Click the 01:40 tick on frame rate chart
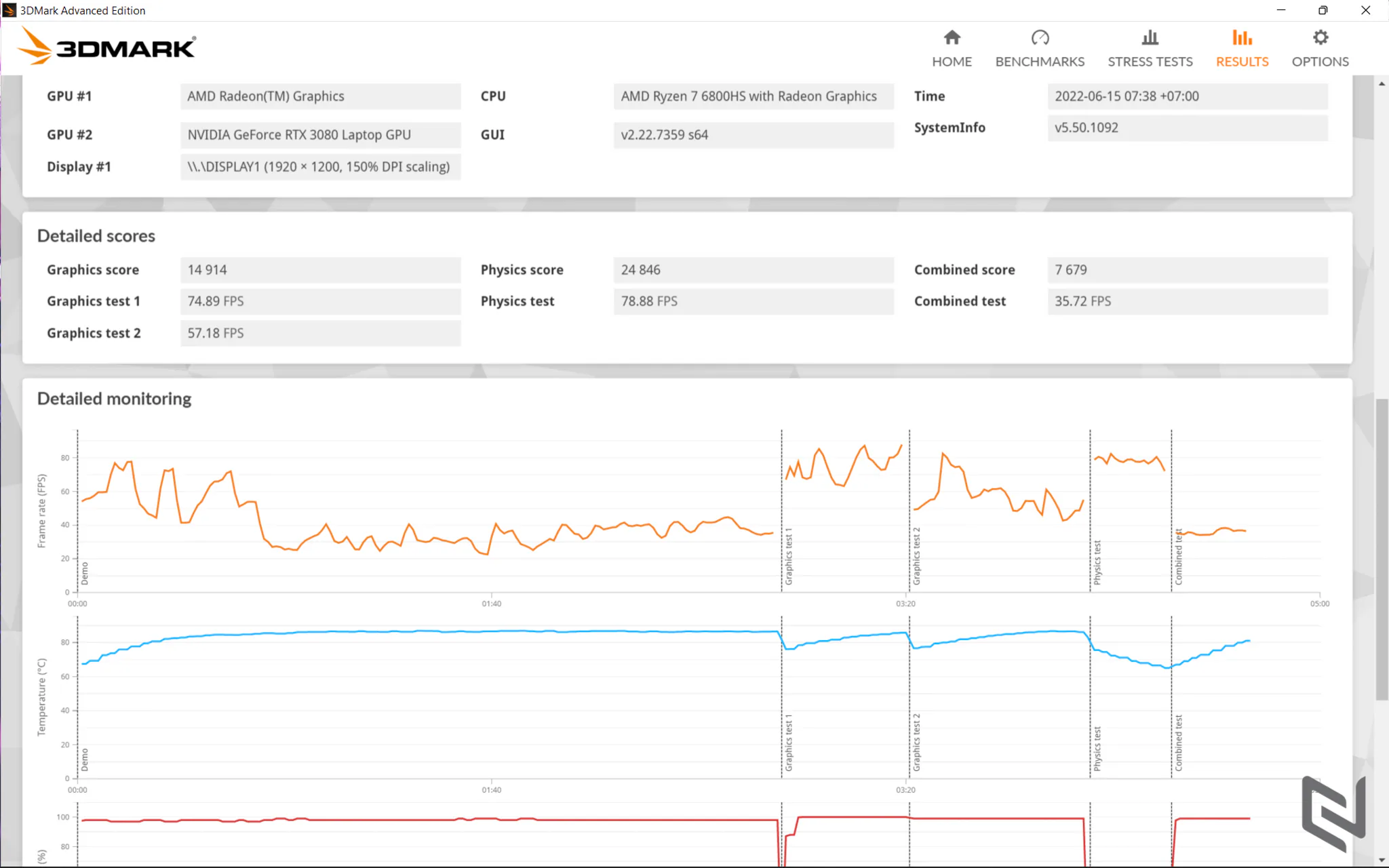Viewport: 1389px width, 868px height. pos(492,604)
